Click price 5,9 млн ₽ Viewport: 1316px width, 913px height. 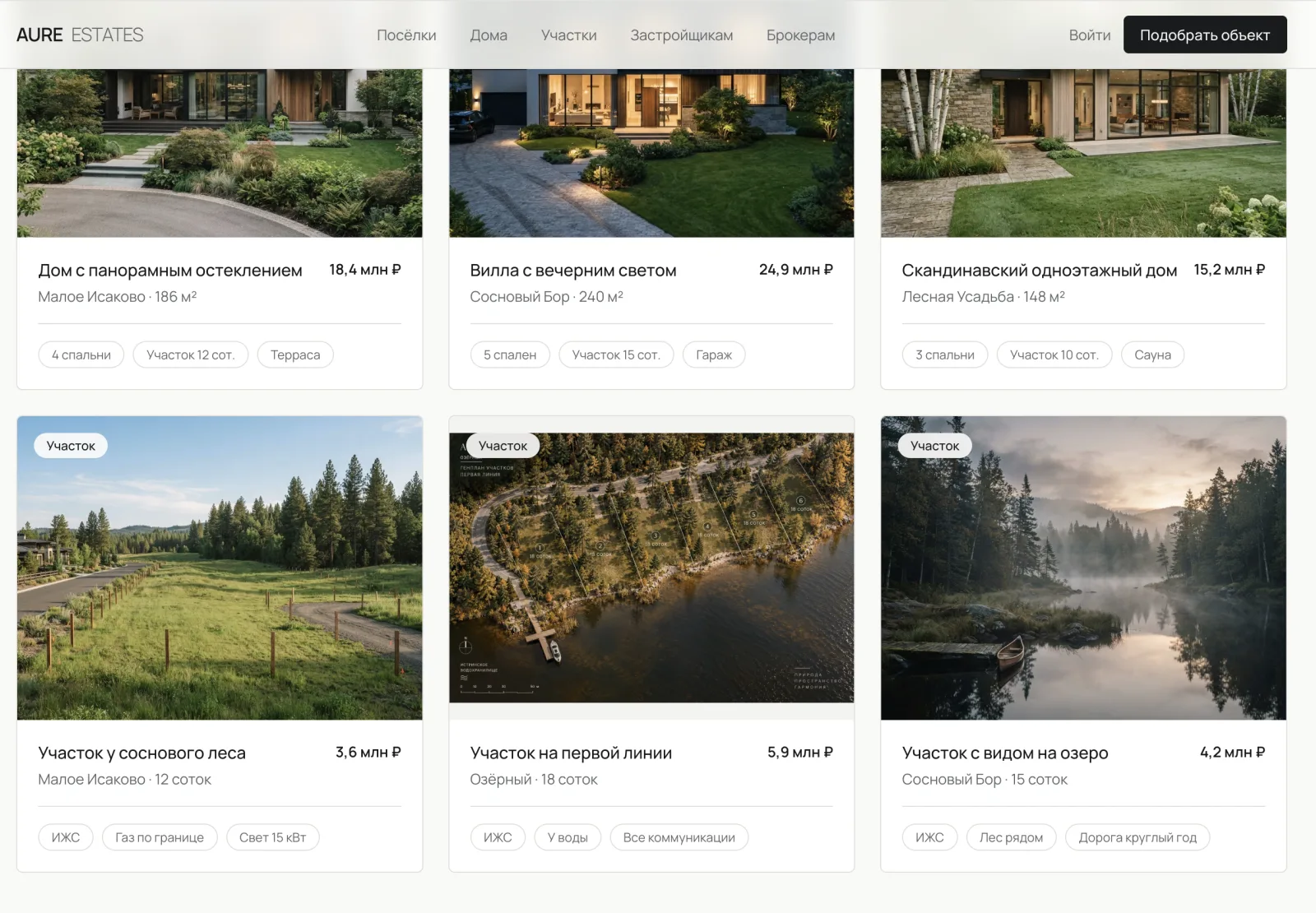(x=800, y=753)
